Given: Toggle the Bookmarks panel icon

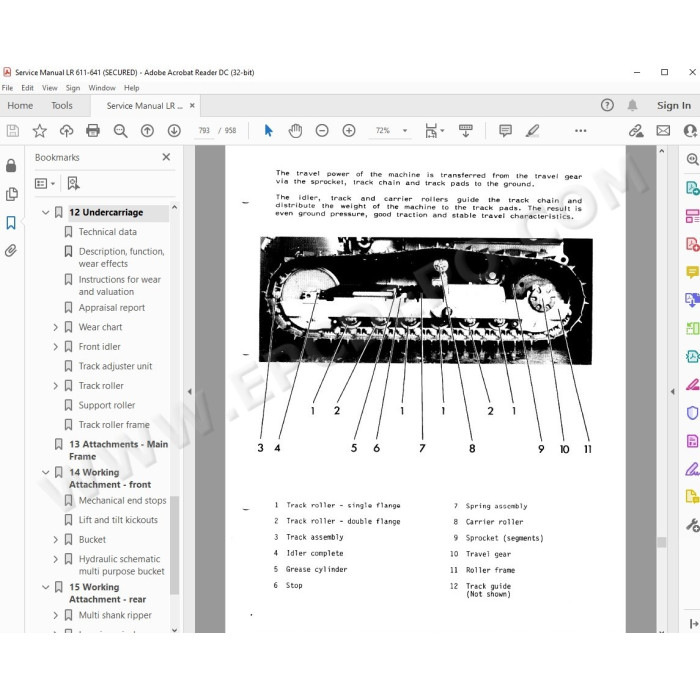Looking at the screenshot, I should click(x=11, y=222).
